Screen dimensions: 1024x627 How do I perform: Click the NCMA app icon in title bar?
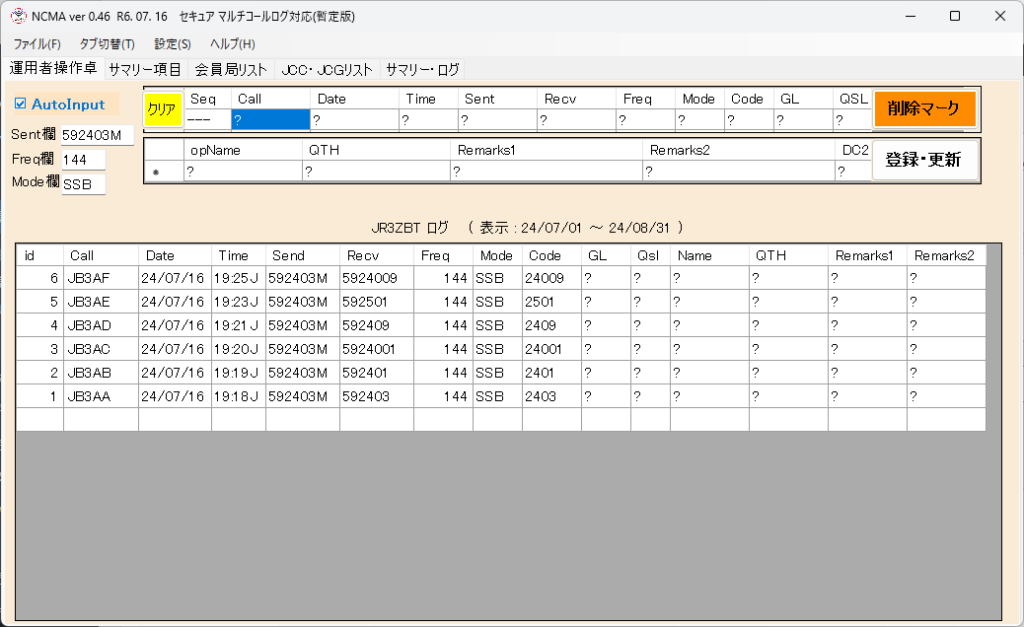tap(17, 16)
